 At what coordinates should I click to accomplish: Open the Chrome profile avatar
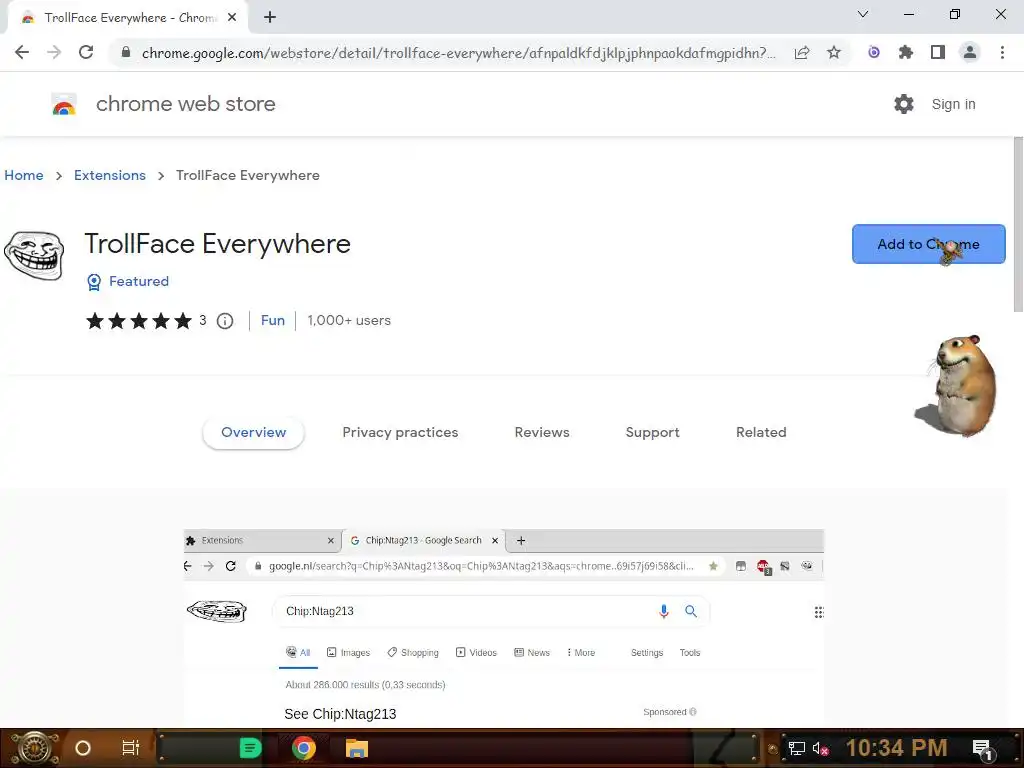(970, 52)
